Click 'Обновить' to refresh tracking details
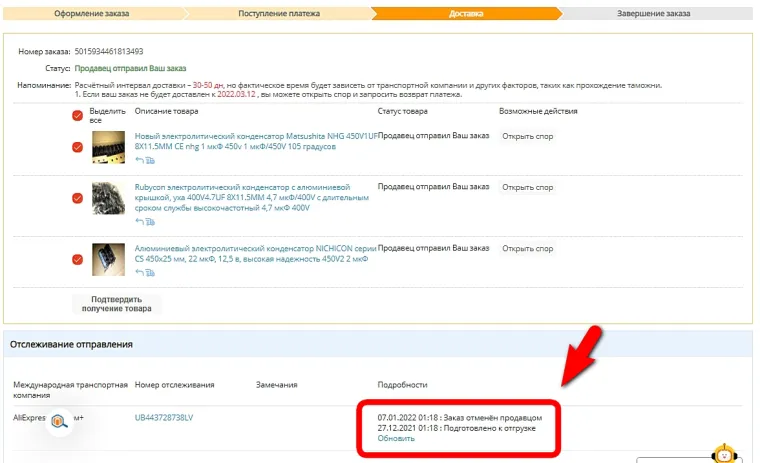 [395, 438]
